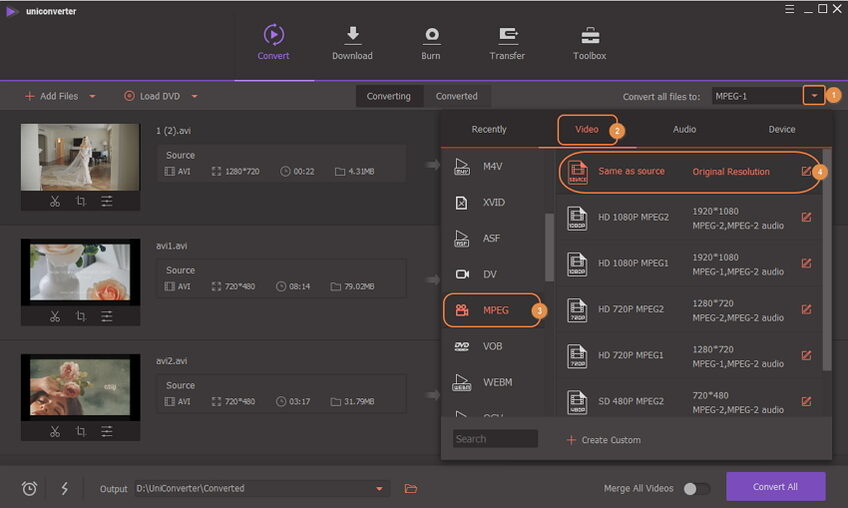Edit the HD 1080P MPEG1 preset
848x508 pixels.
(x=806, y=263)
